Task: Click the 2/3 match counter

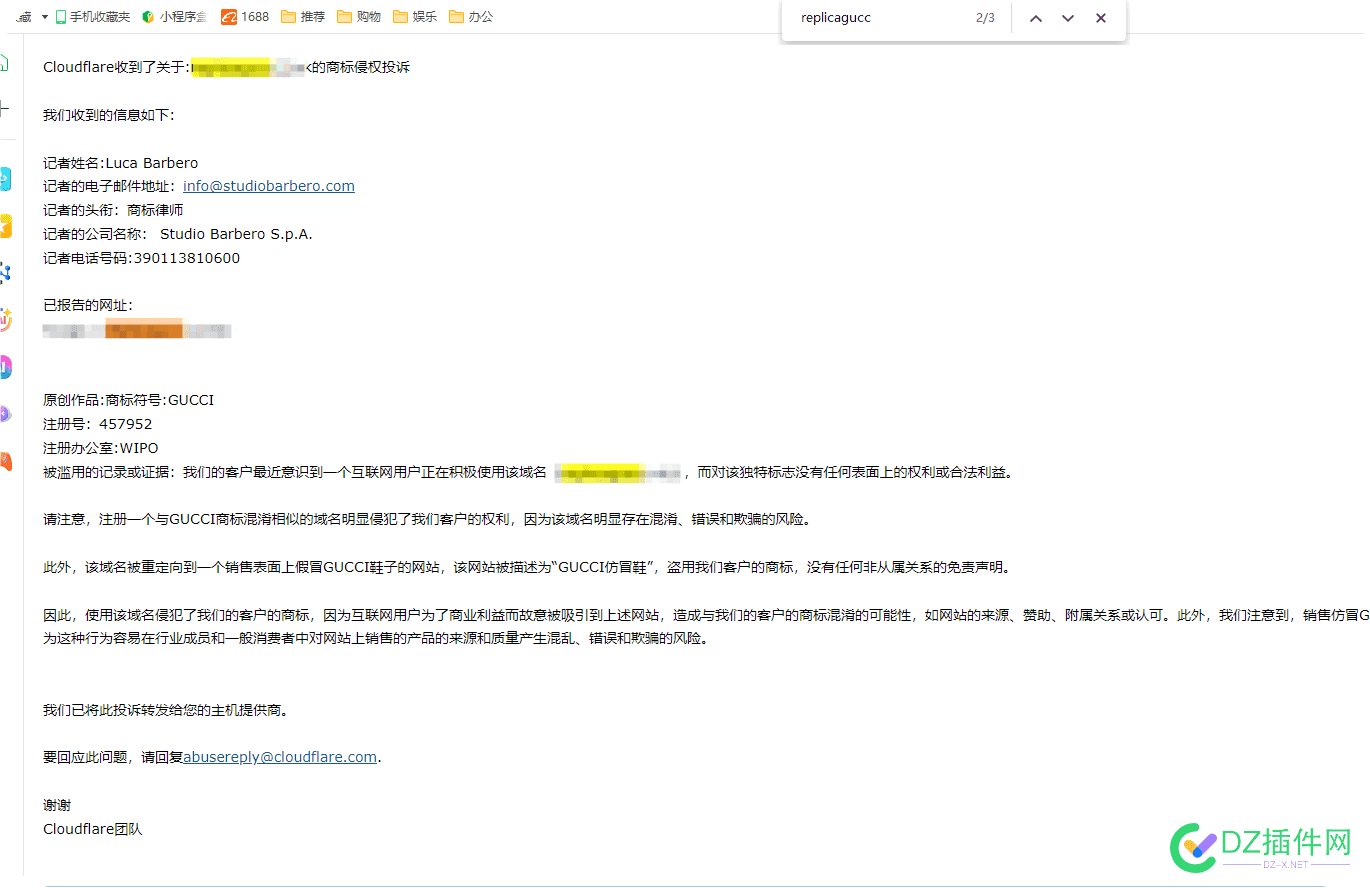Action: point(985,18)
